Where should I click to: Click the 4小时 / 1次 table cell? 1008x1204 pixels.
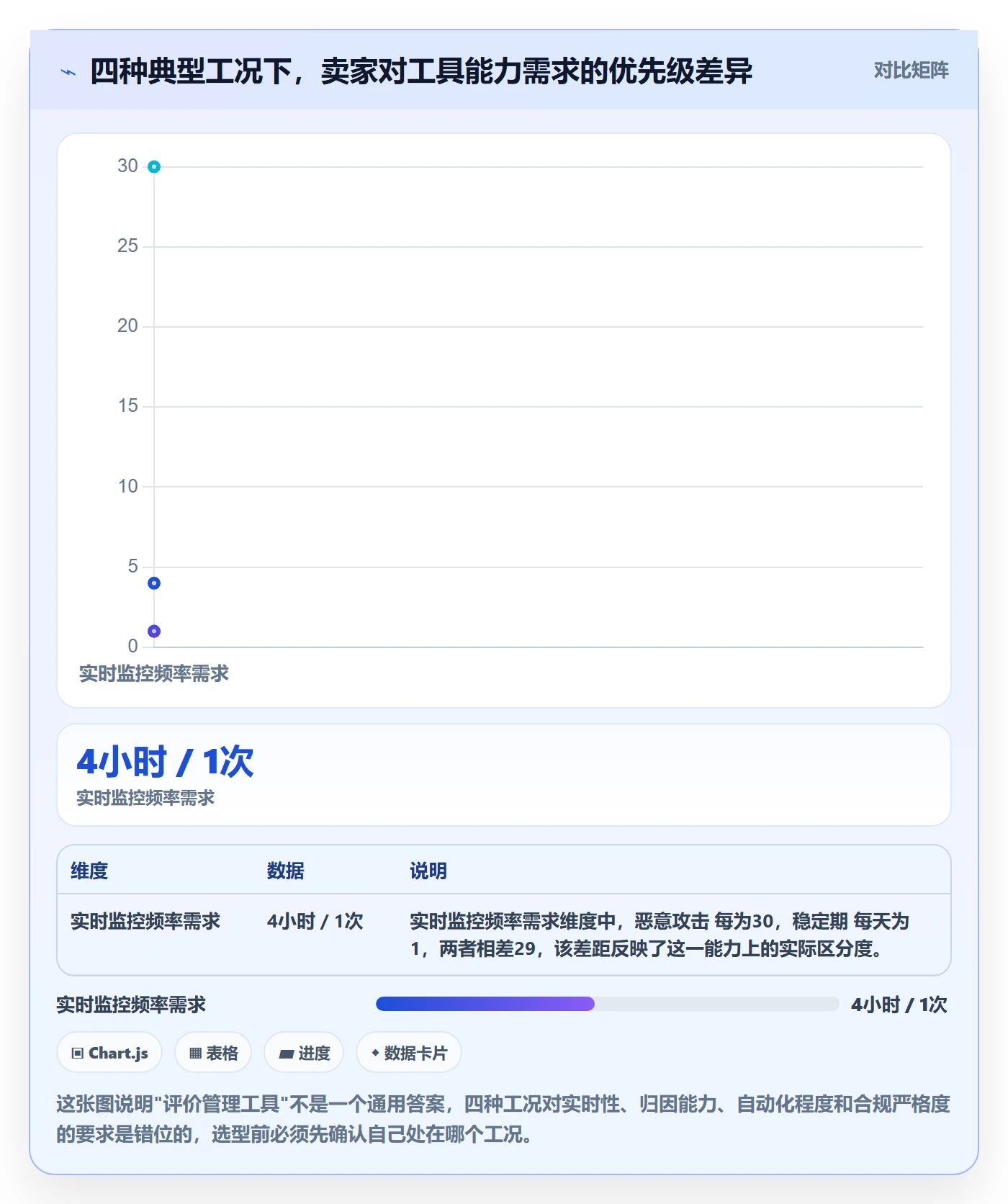point(315,921)
